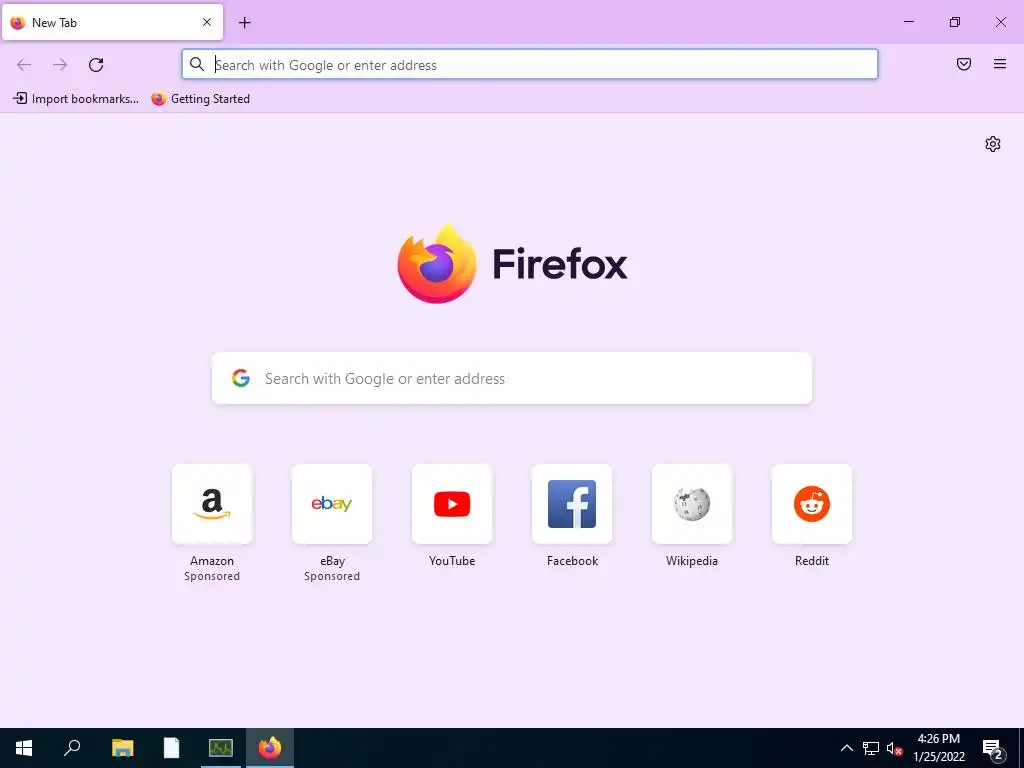Screen dimensions: 1024x768
Task: Click the Google G icon in search box
Action: [x=241, y=378]
